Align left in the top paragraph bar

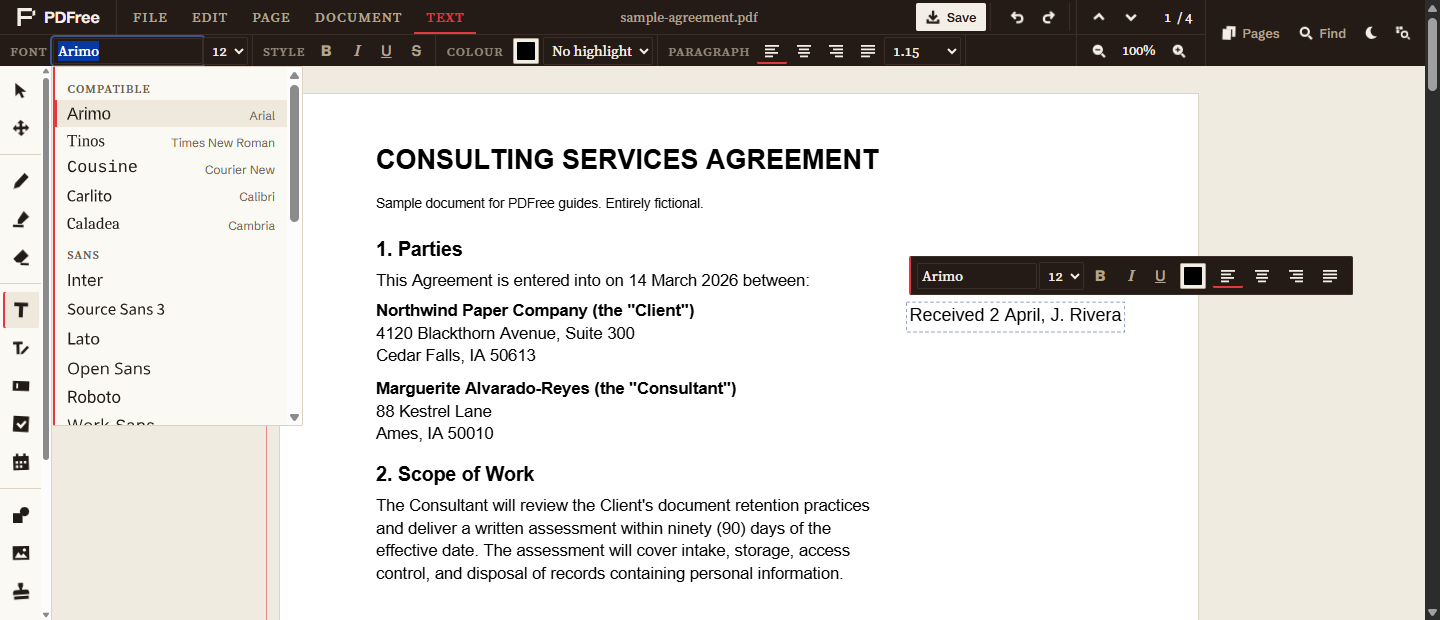click(772, 51)
